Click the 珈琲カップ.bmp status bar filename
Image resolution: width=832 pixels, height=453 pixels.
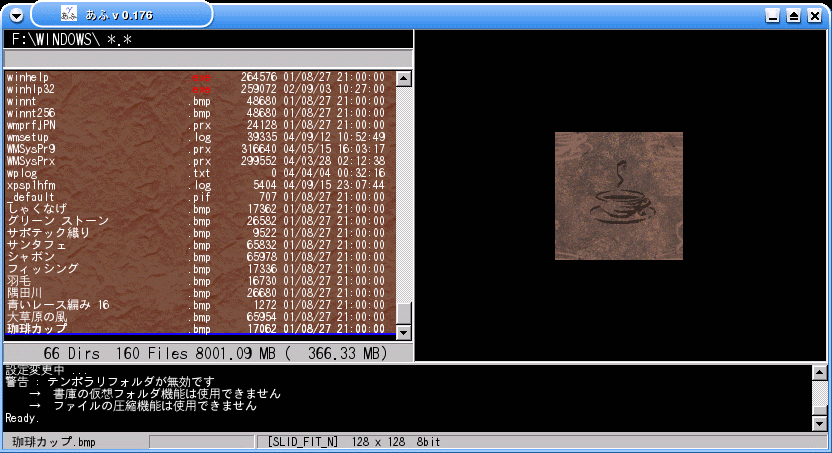[x=54, y=442]
